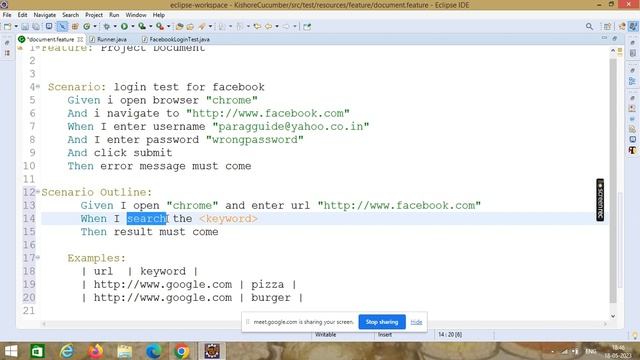Click 'burger' in the Examples table
The width and height of the screenshot is (640, 360).
(271, 298)
